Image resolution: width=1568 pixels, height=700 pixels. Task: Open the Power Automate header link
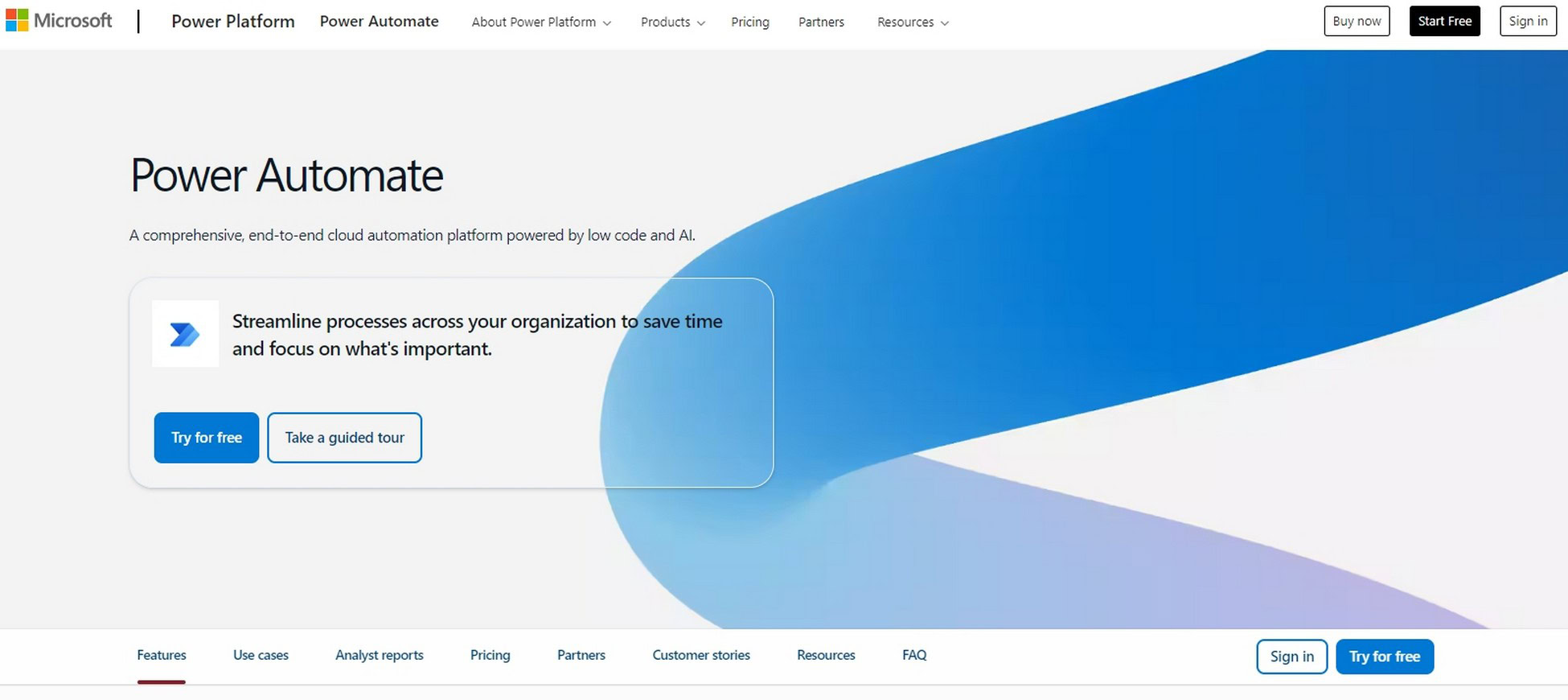pyautogui.click(x=380, y=22)
